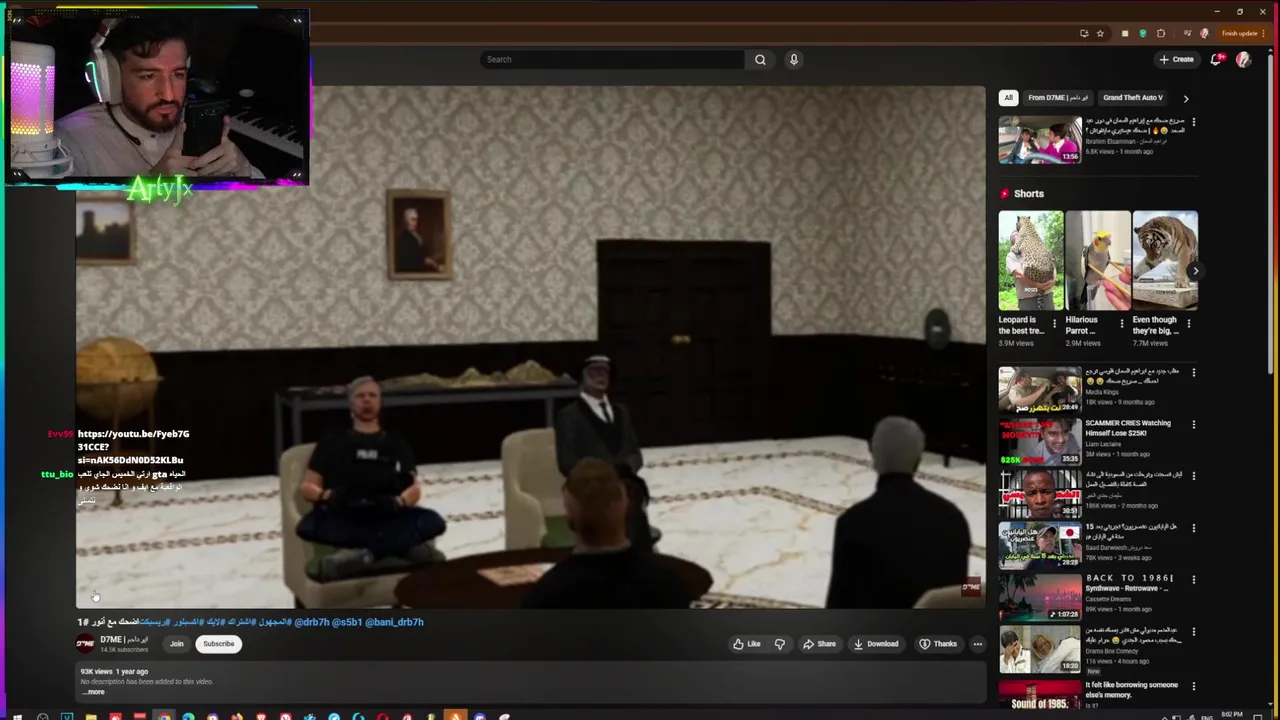The width and height of the screenshot is (1280, 720).
Task: Click the main video player area
Action: pyautogui.click(x=531, y=347)
